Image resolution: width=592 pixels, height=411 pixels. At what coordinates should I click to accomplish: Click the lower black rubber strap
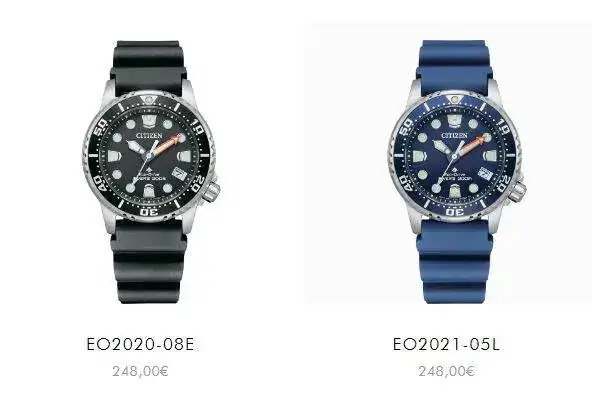point(149,261)
